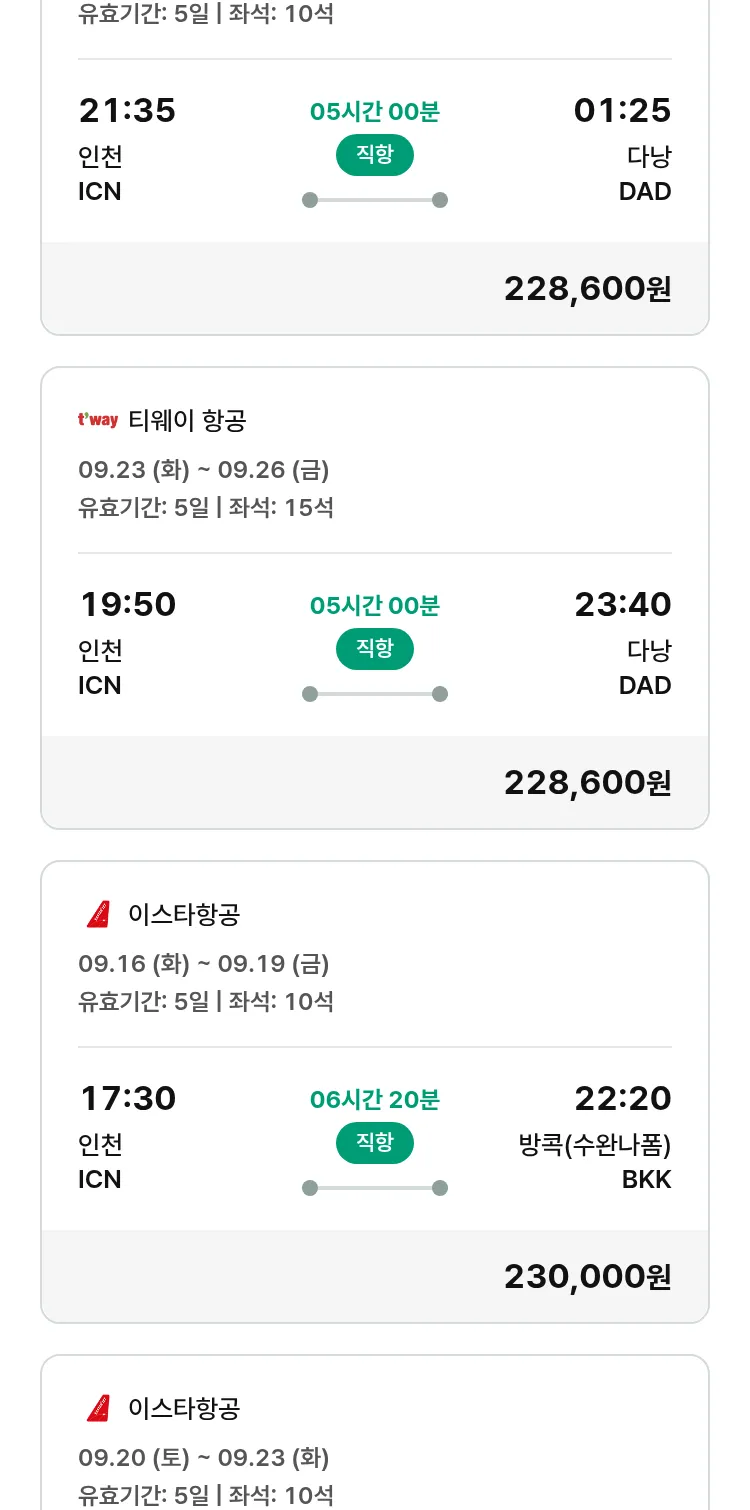Viewport: 750px width, 1510px height.
Task: Click the route line of the 19:50 flight
Action: coord(375,694)
